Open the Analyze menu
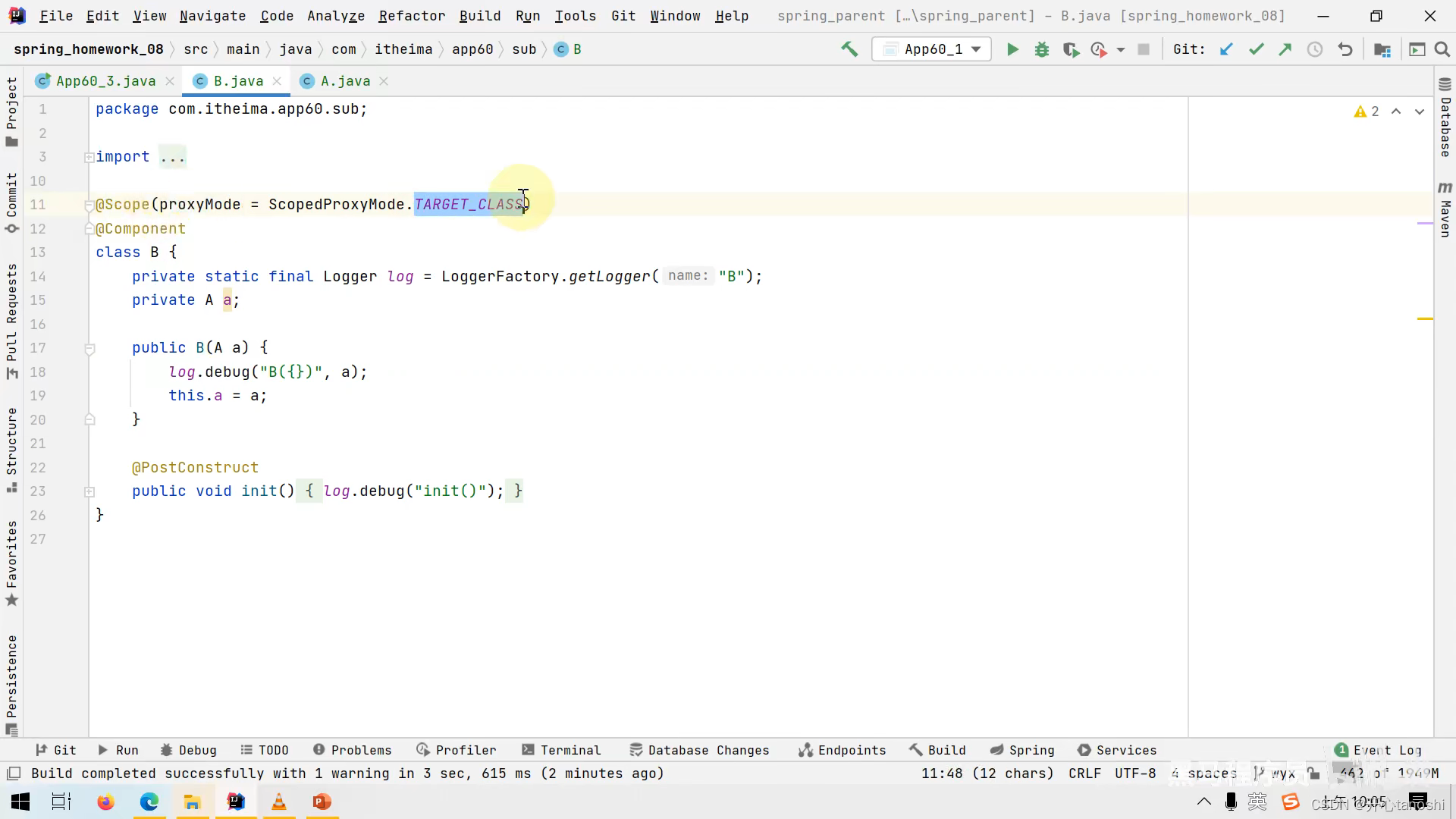The height and width of the screenshot is (819, 1456). (336, 16)
